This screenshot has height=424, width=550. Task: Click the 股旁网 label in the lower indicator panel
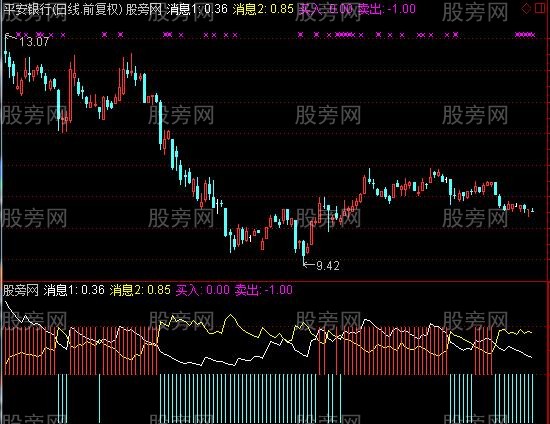coord(20,291)
